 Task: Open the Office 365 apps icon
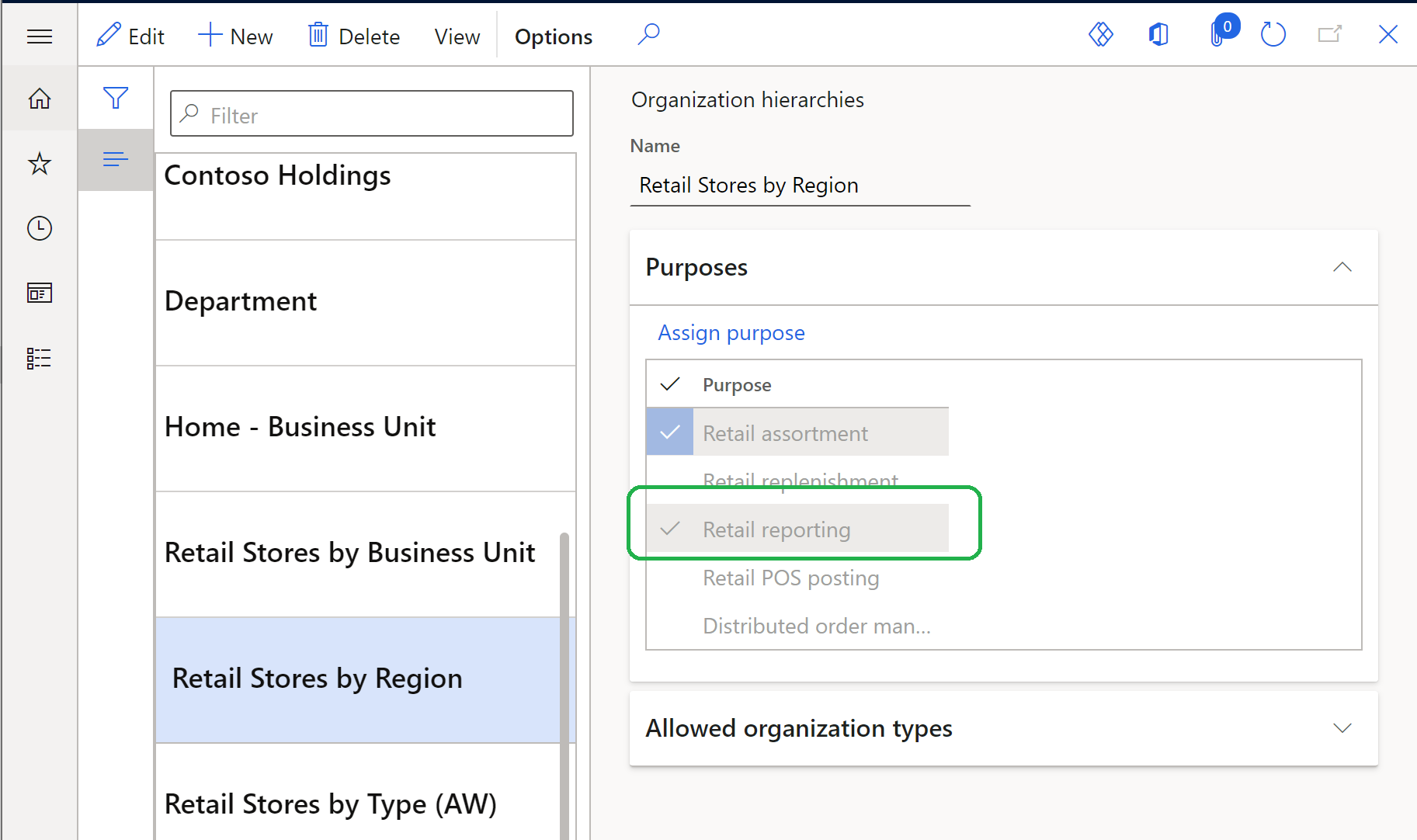[x=1158, y=34]
